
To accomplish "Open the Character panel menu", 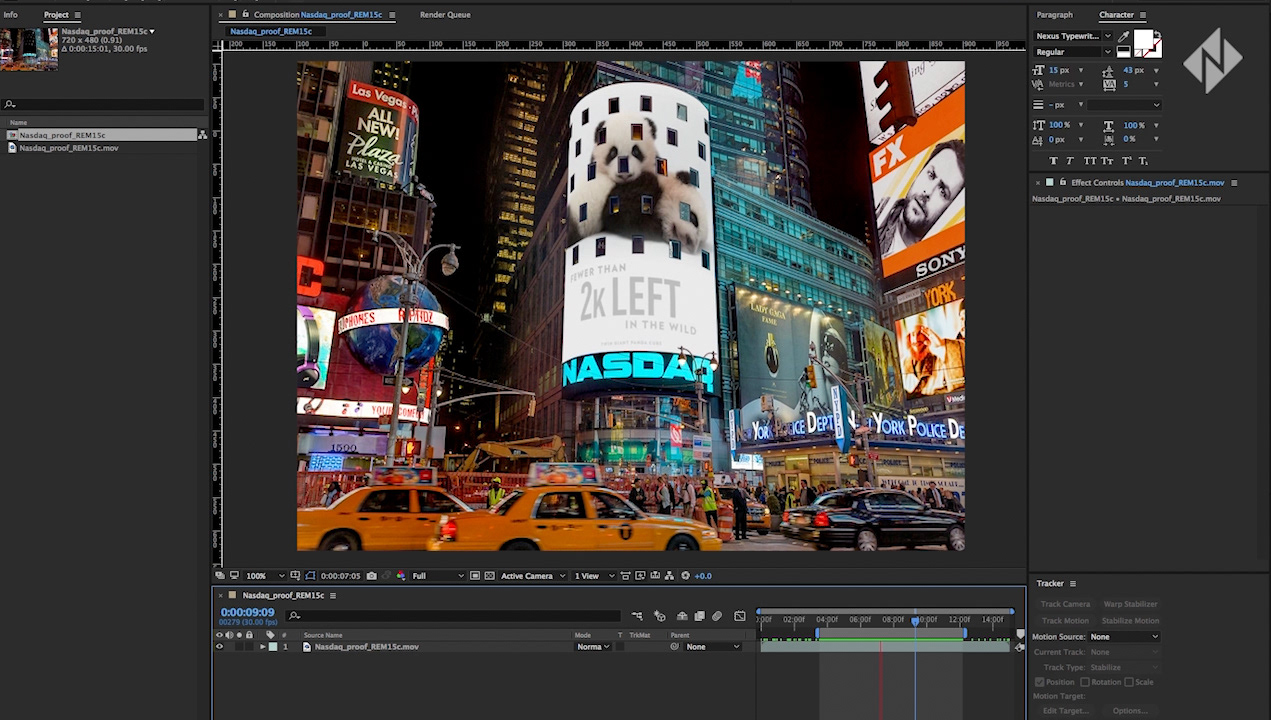I will (x=1143, y=15).
